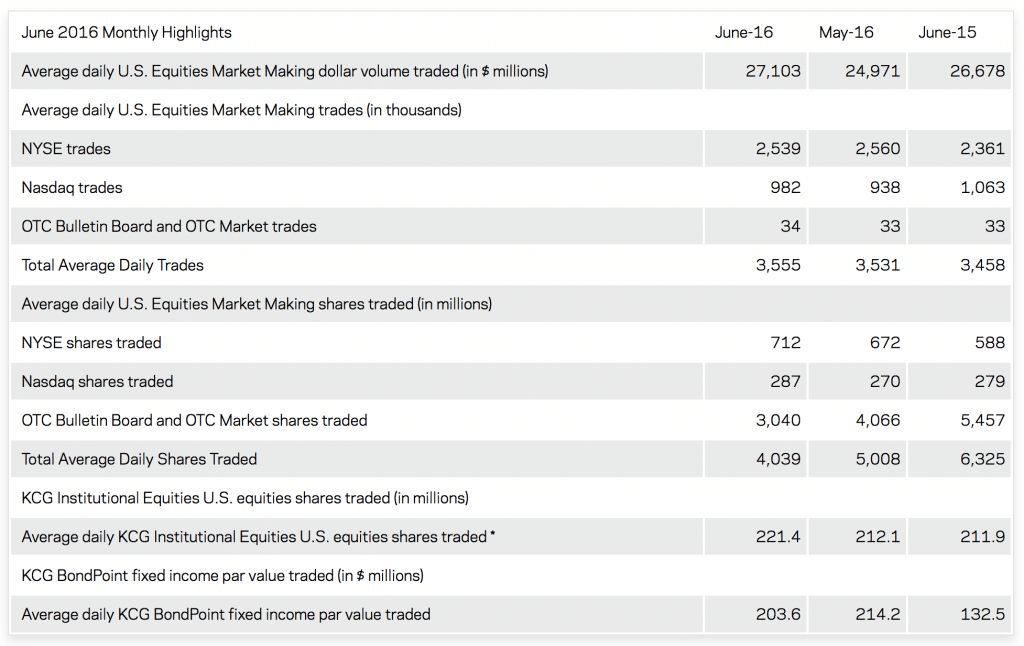Click the May-16 NYSE trades value 2,560
The height and width of the screenshot is (646, 1024).
click(x=877, y=149)
